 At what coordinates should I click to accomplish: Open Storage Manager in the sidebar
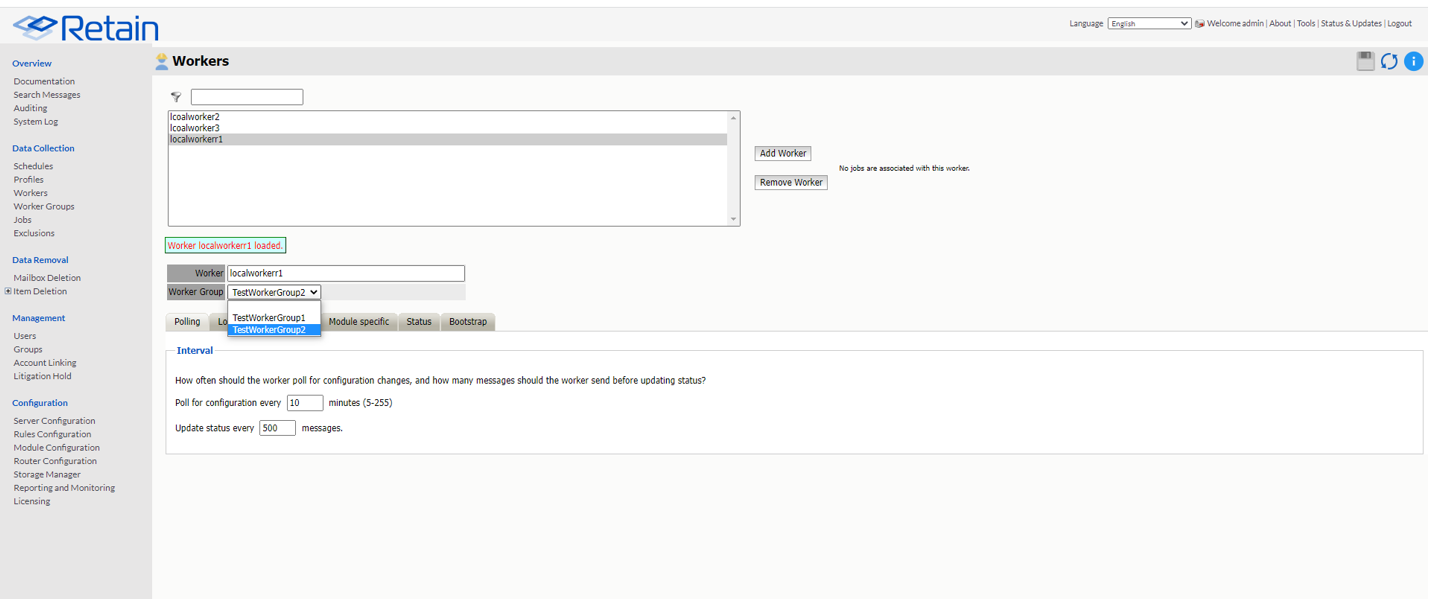pos(47,475)
